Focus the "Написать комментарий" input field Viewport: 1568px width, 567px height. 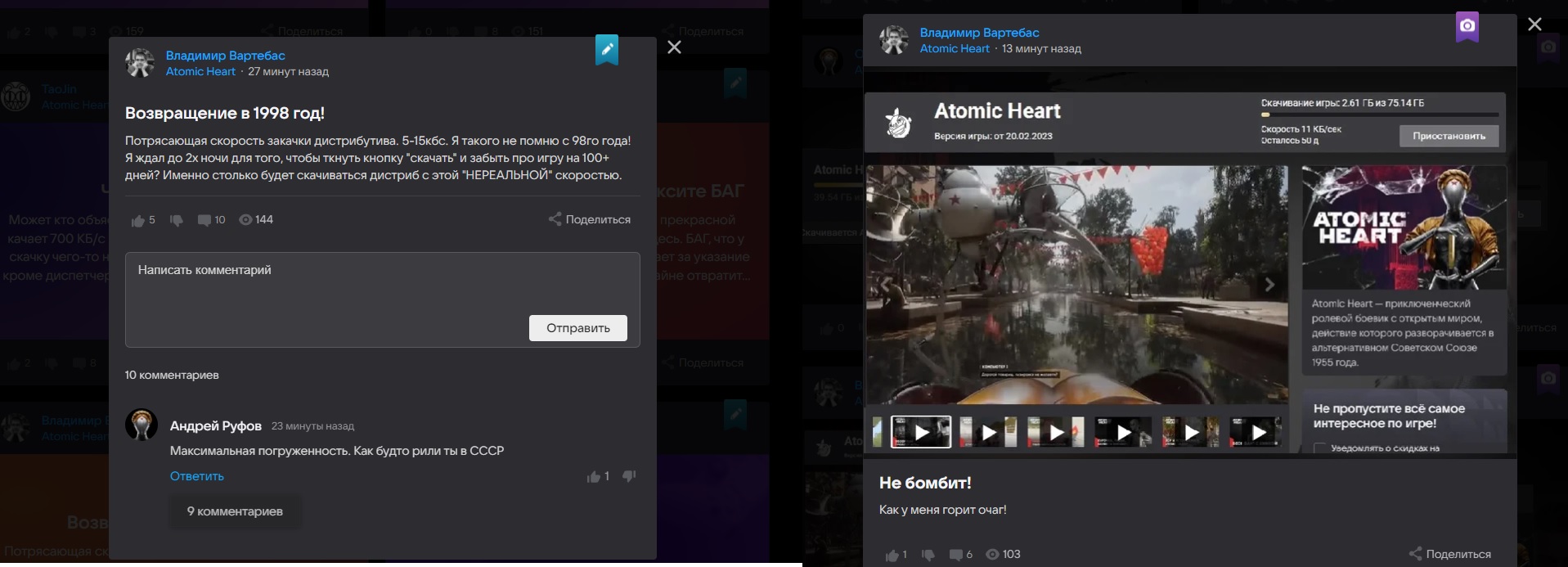(382, 299)
